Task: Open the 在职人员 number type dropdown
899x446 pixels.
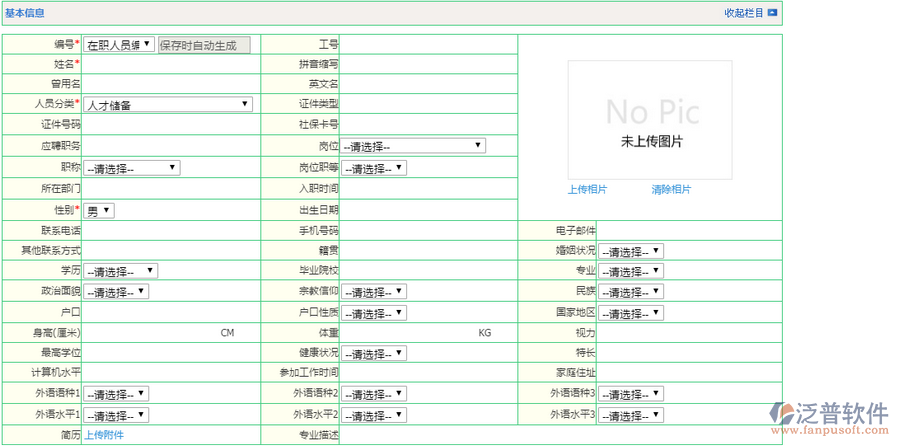Action: click(x=119, y=44)
